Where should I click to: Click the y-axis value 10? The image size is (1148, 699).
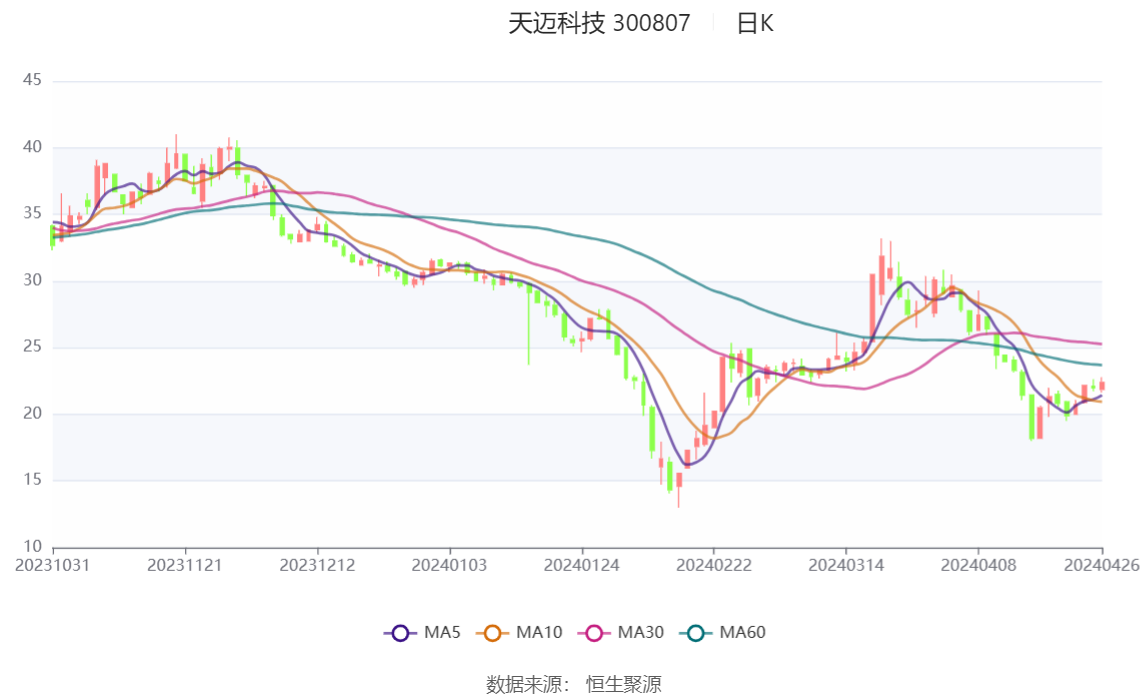pos(32,547)
